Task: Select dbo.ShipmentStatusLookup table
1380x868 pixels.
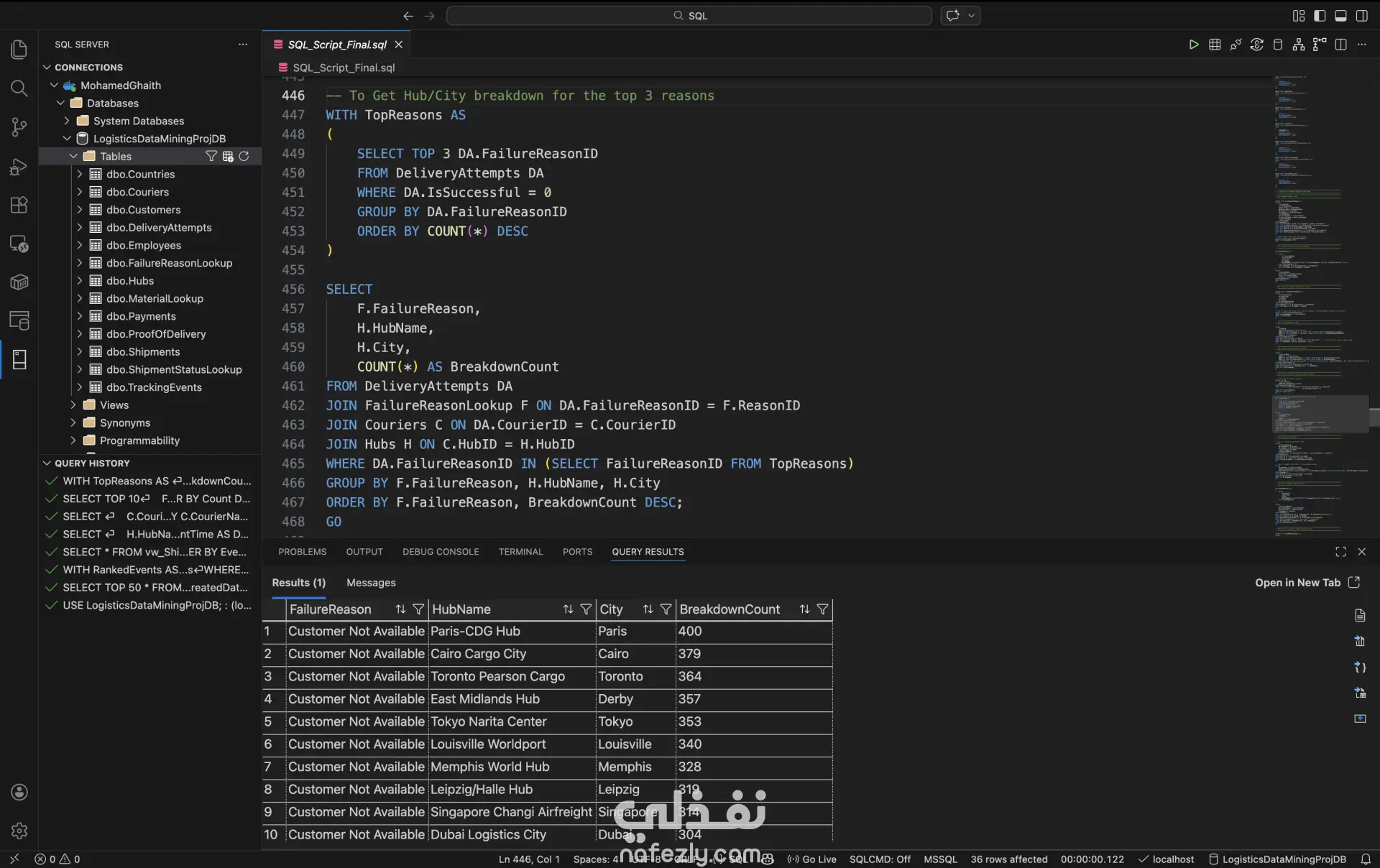Action: point(174,369)
